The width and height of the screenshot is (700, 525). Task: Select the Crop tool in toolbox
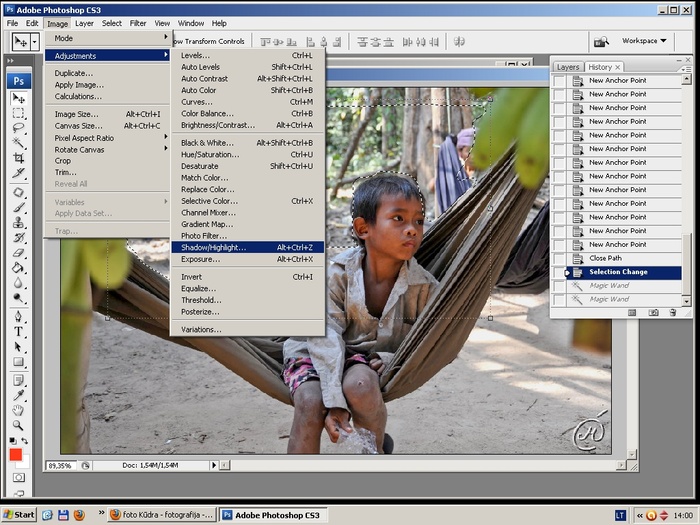[18, 158]
